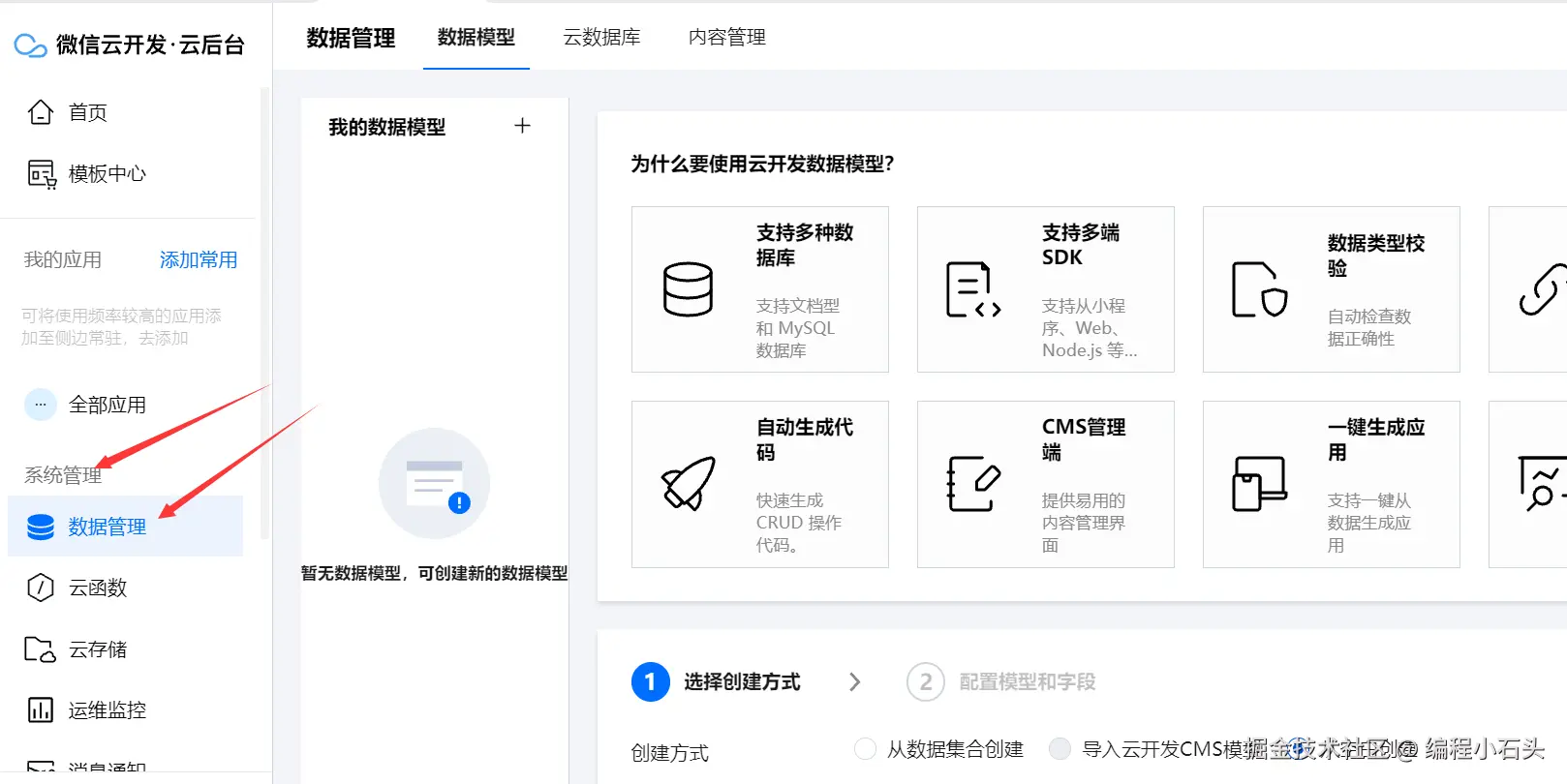The image size is (1567, 784).
Task: Click the chevron arrow between steps
Action: 854,681
